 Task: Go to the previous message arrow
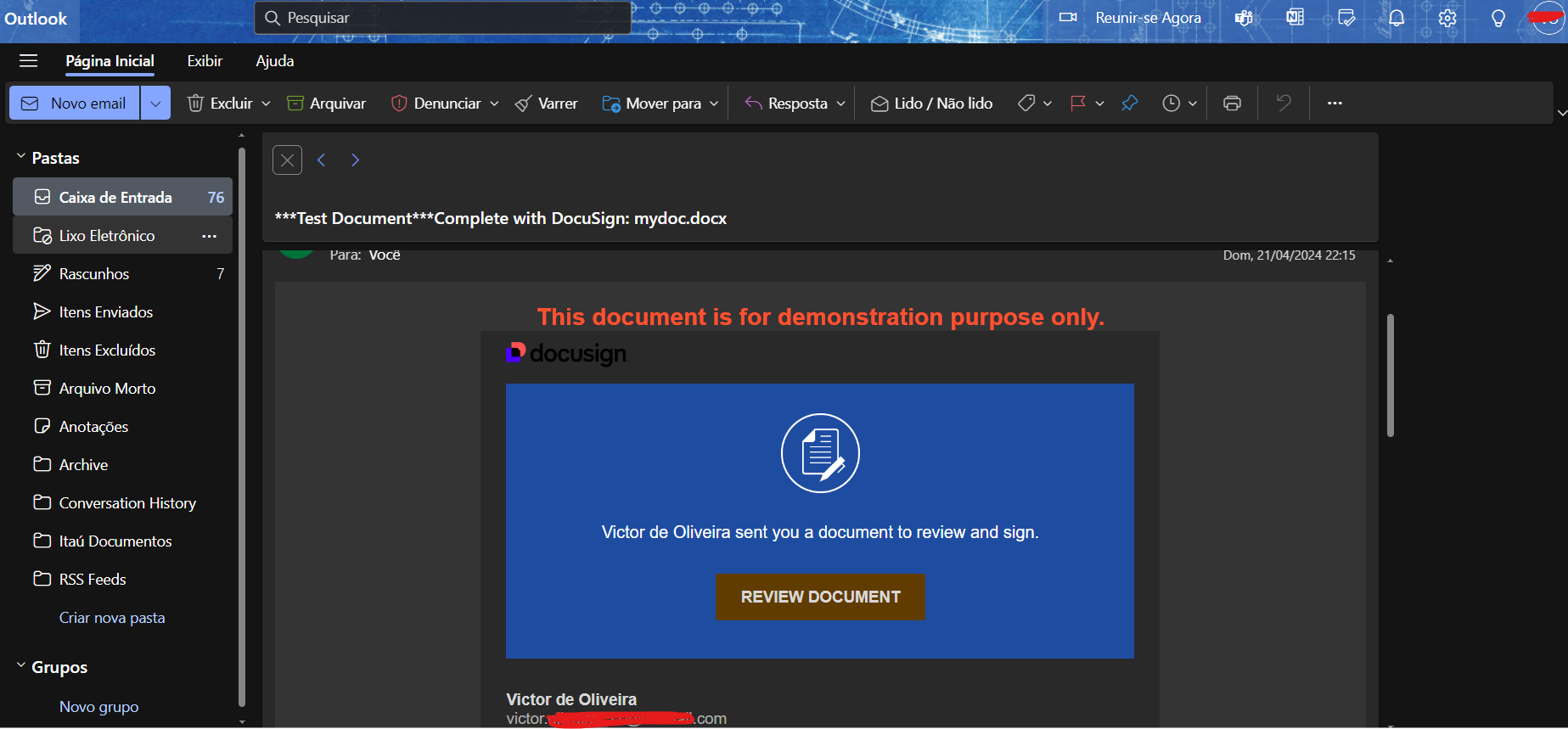tap(322, 160)
